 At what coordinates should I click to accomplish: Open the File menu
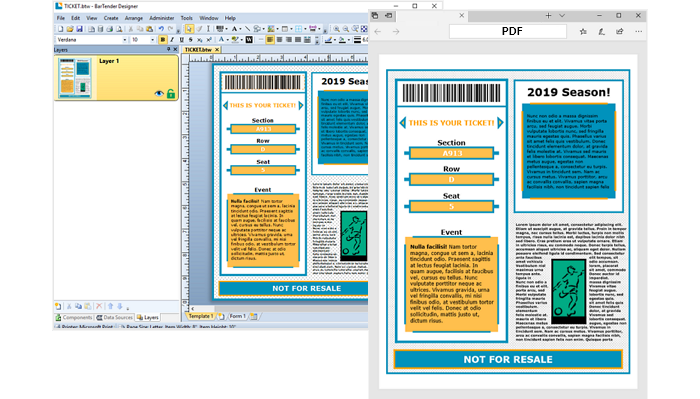click(61, 18)
